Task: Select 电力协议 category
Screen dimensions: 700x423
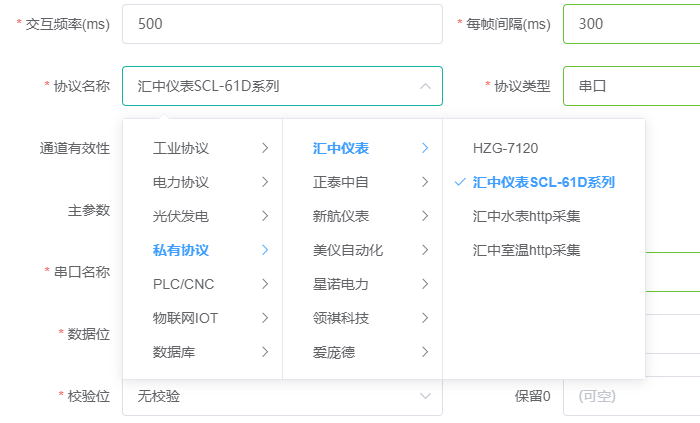Action: pos(203,182)
